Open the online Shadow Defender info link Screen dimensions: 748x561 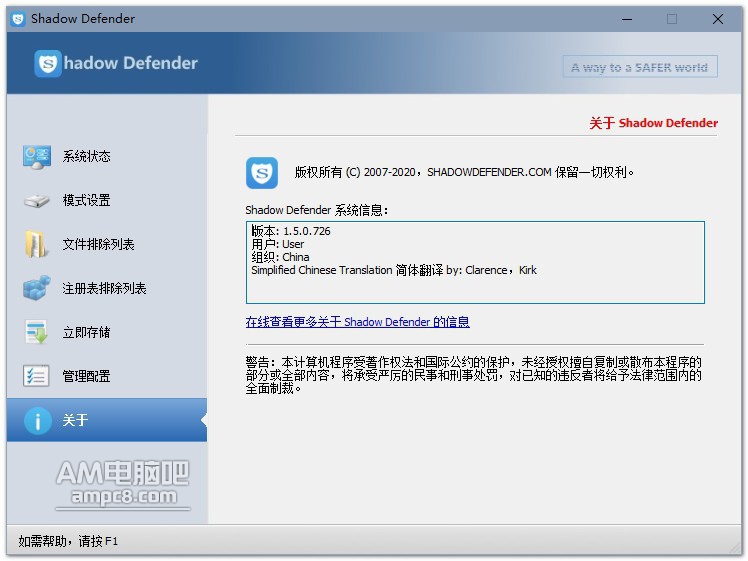pyautogui.click(x=357, y=322)
